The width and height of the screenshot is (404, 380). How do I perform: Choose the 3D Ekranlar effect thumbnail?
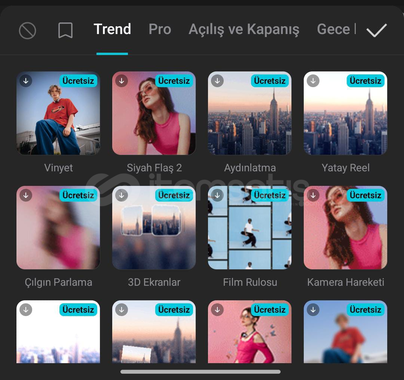(154, 227)
